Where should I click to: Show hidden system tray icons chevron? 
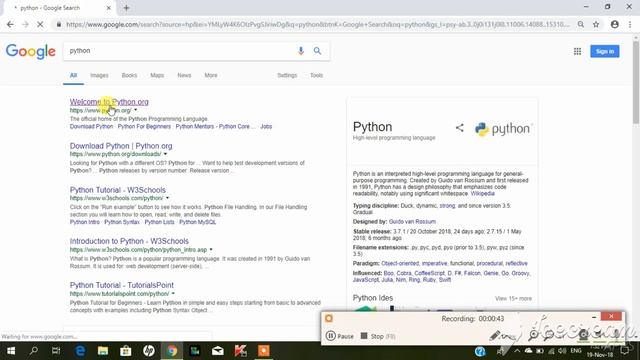click(x=517, y=351)
